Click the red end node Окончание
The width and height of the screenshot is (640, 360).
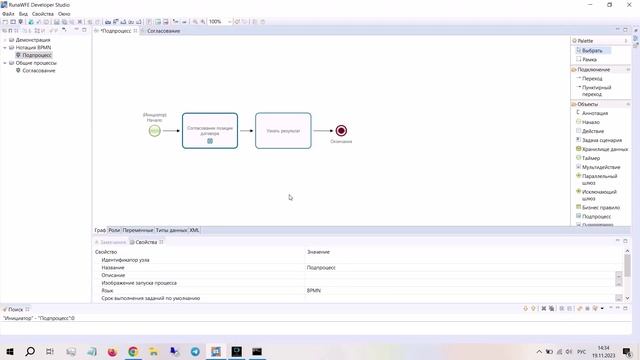pyautogui.click(x=341, y=131)
